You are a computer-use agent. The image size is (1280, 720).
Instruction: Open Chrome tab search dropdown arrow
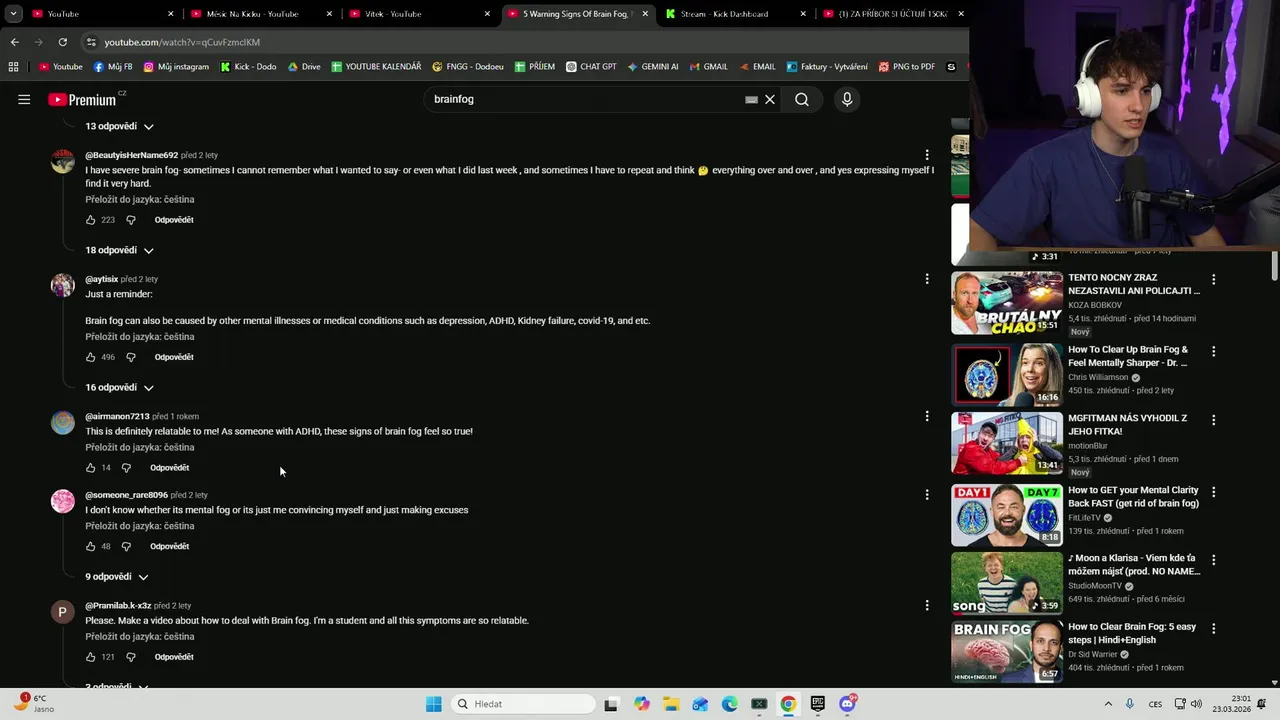(13, 14)
